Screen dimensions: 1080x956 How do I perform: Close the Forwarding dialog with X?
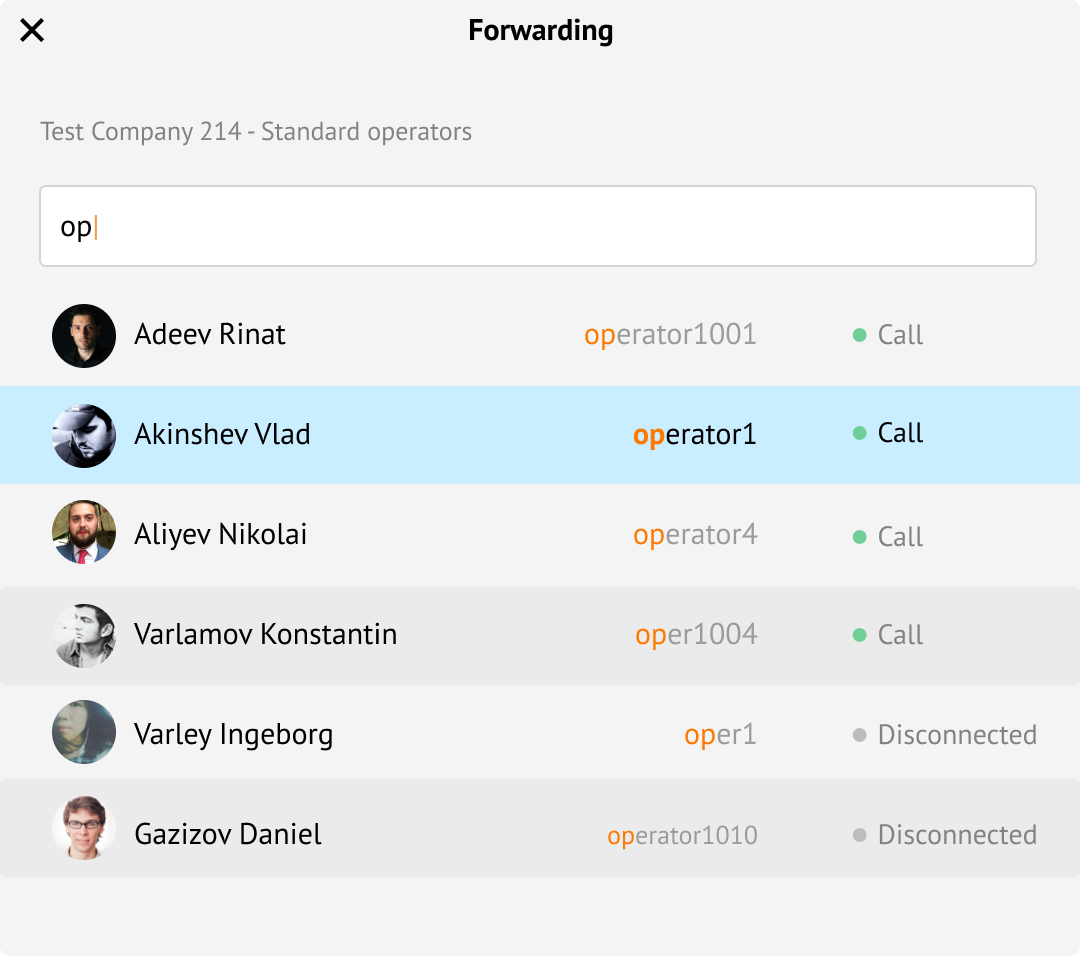coord(32,30)
